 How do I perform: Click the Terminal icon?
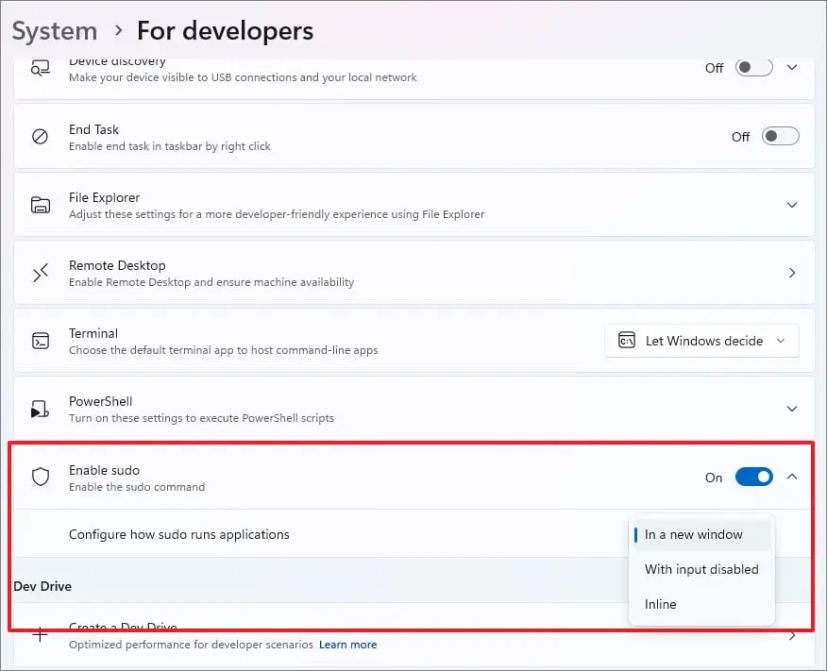point(41,340)
